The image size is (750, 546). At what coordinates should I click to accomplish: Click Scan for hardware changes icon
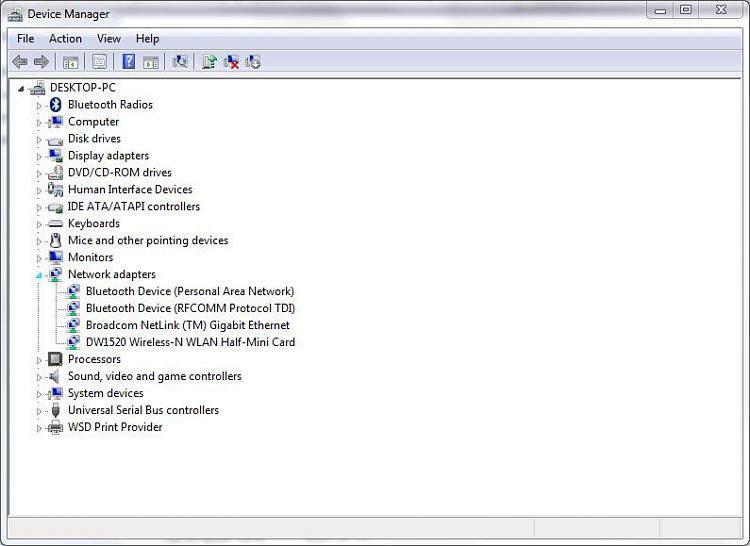(180, 61)
